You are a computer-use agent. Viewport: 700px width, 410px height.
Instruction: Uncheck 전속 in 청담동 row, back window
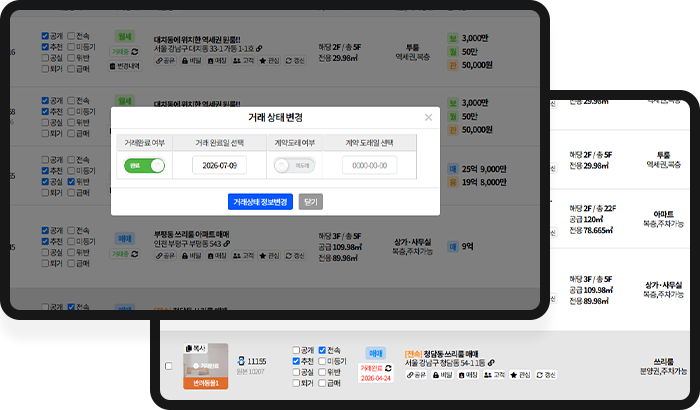[x=322, y=350]
